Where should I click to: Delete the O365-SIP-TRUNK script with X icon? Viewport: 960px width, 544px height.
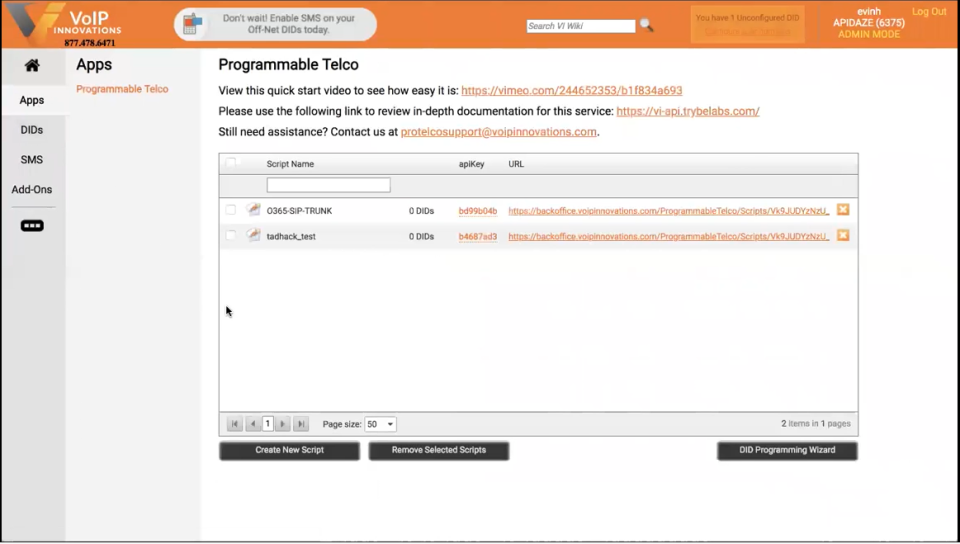point(843,210)
